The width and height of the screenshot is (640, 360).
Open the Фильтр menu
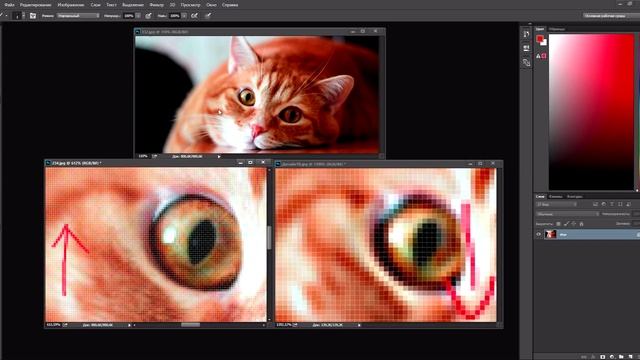pyautogui.click(x=156, y=5)
